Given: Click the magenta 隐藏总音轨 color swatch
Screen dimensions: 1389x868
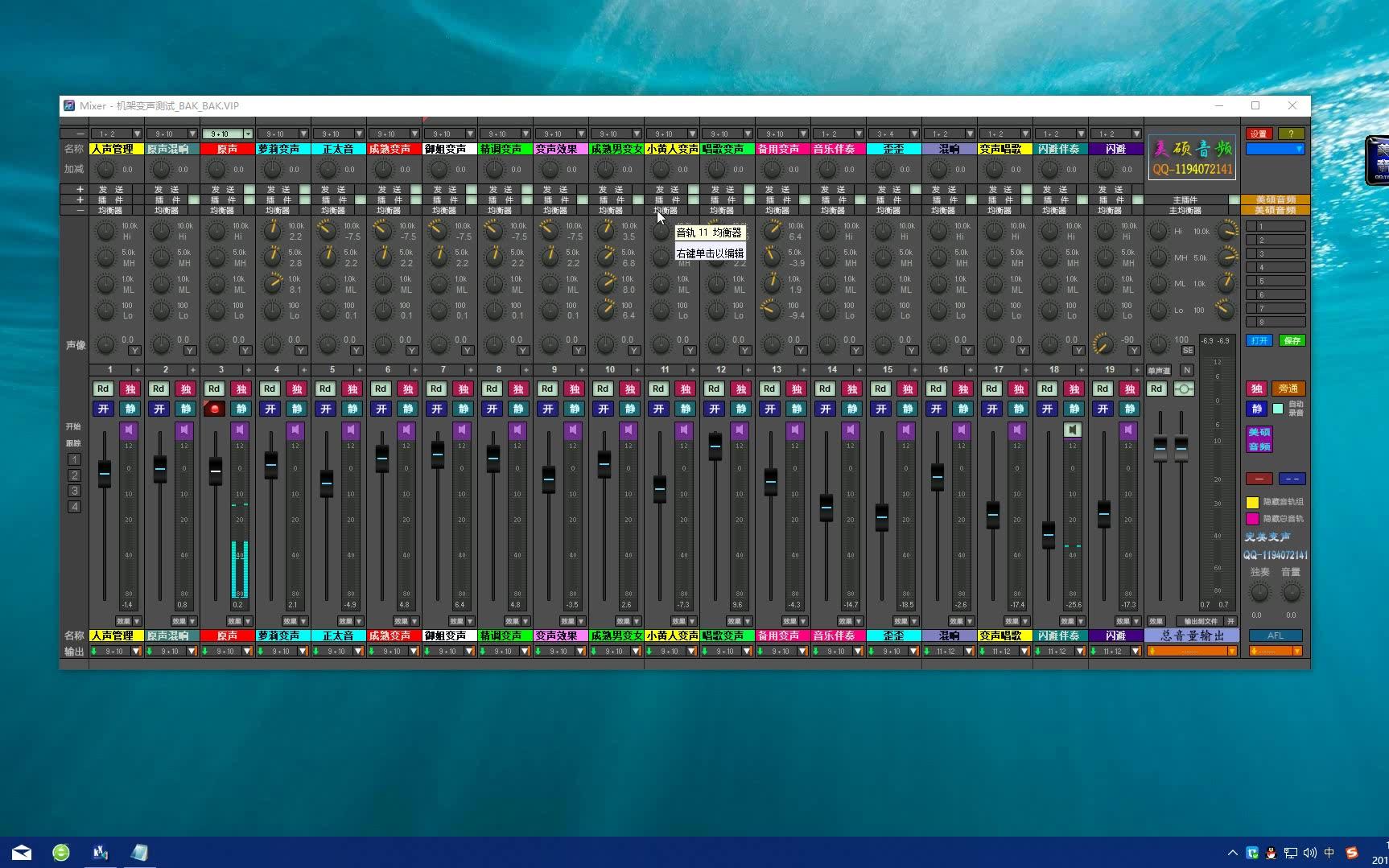Looking at the screenshot, I should (x=1252, y=520).
